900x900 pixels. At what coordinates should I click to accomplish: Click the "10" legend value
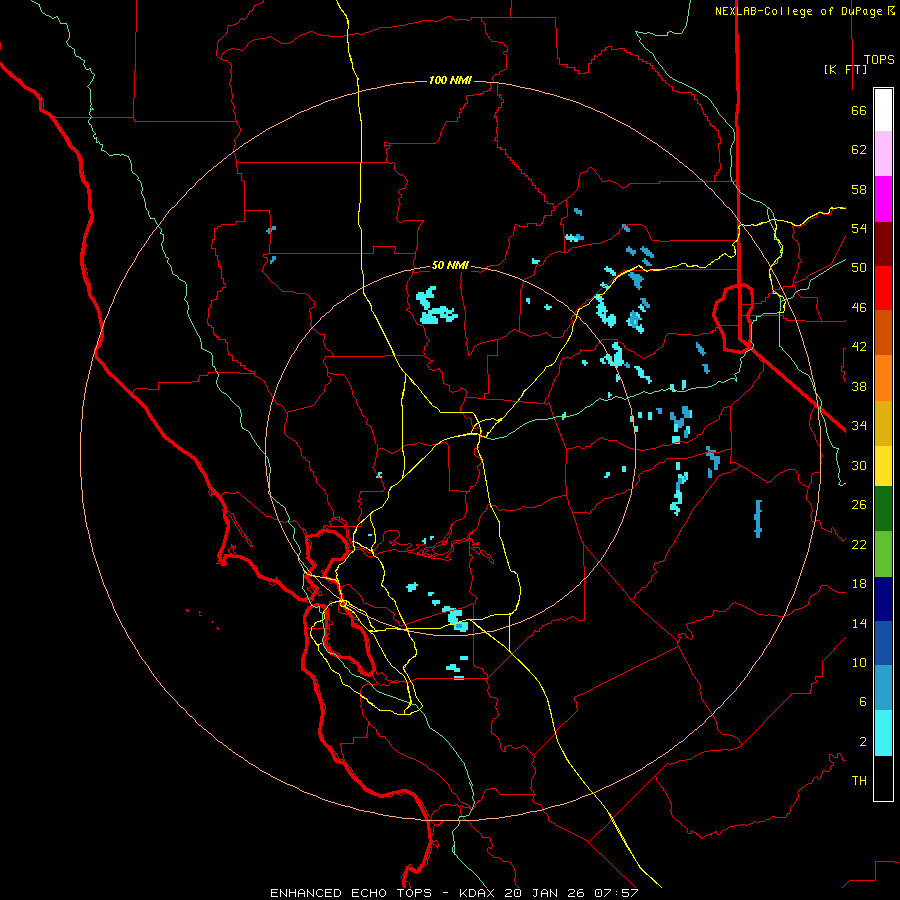(x=859, y=662)
